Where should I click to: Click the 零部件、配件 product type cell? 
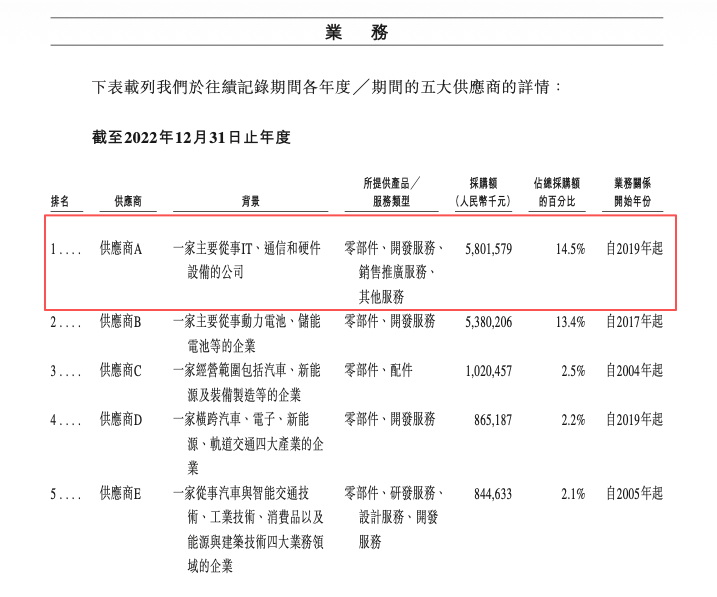coord(378,371)
